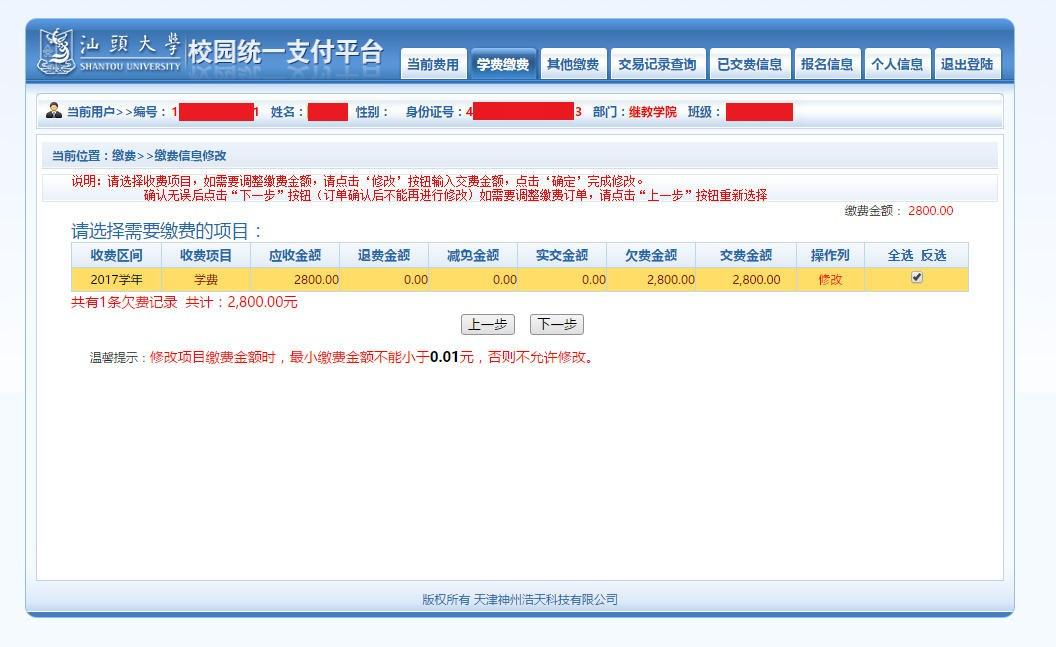Select the 报名信息 tab

point(827,64)
